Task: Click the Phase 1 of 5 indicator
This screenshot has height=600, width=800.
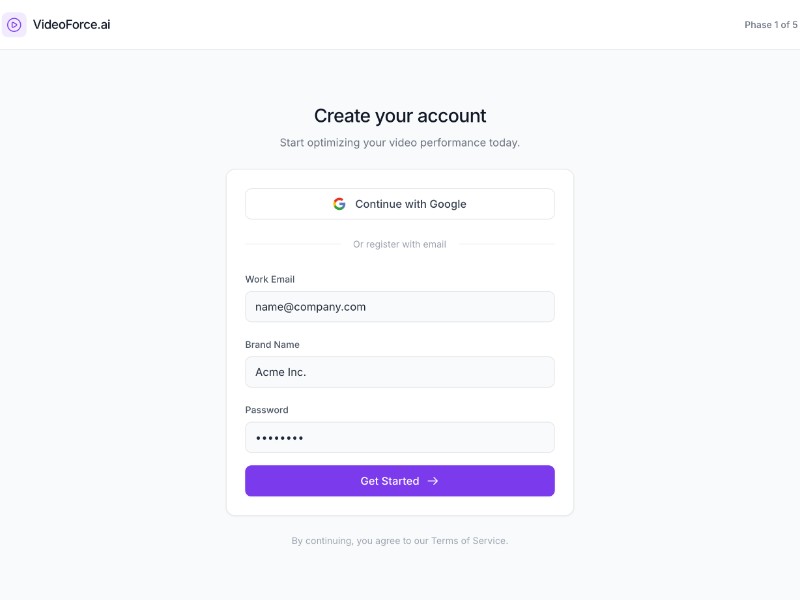Action: click(x=770, y=25)
